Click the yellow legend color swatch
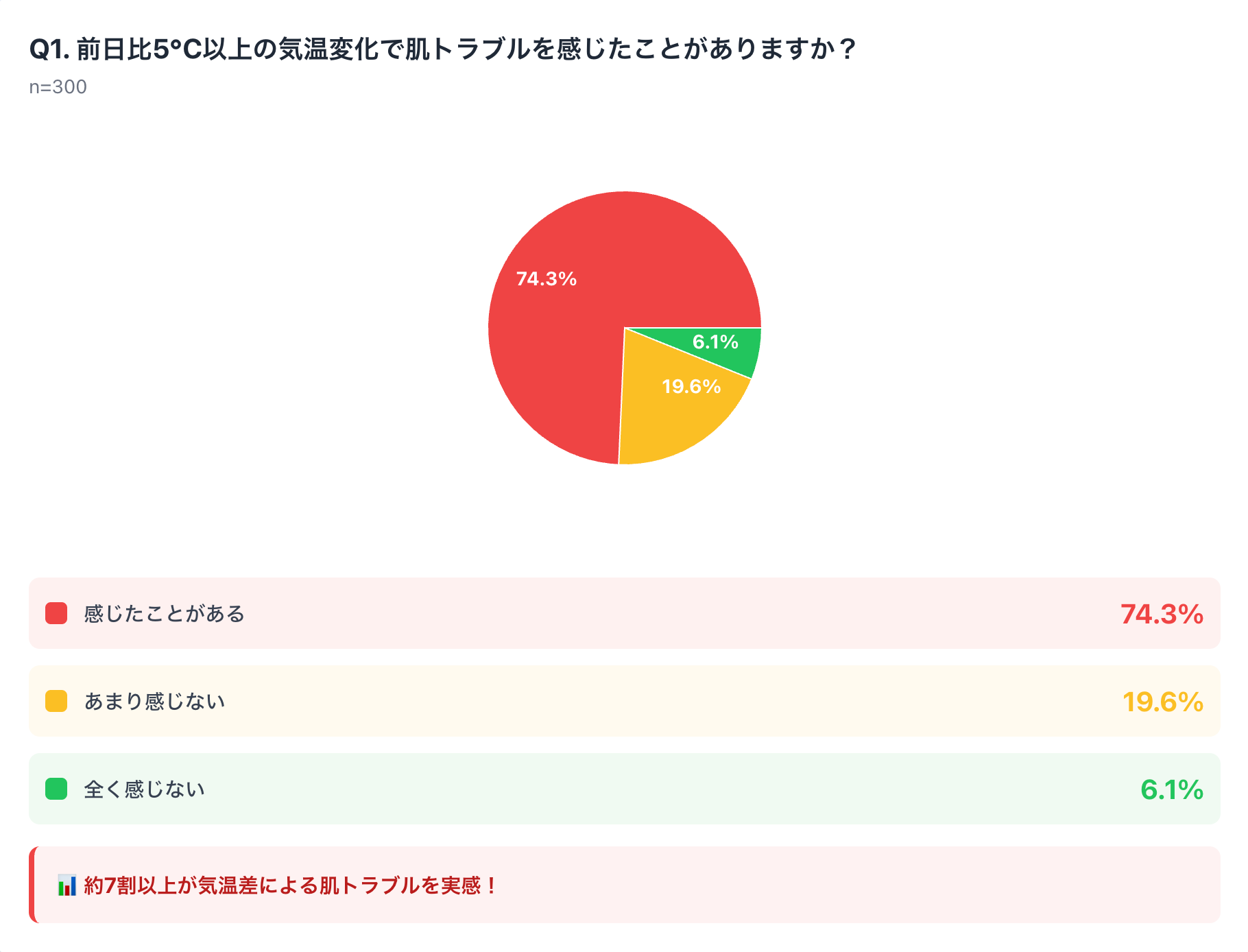This screenshot has width=1248, height=952. pos(56,701)
